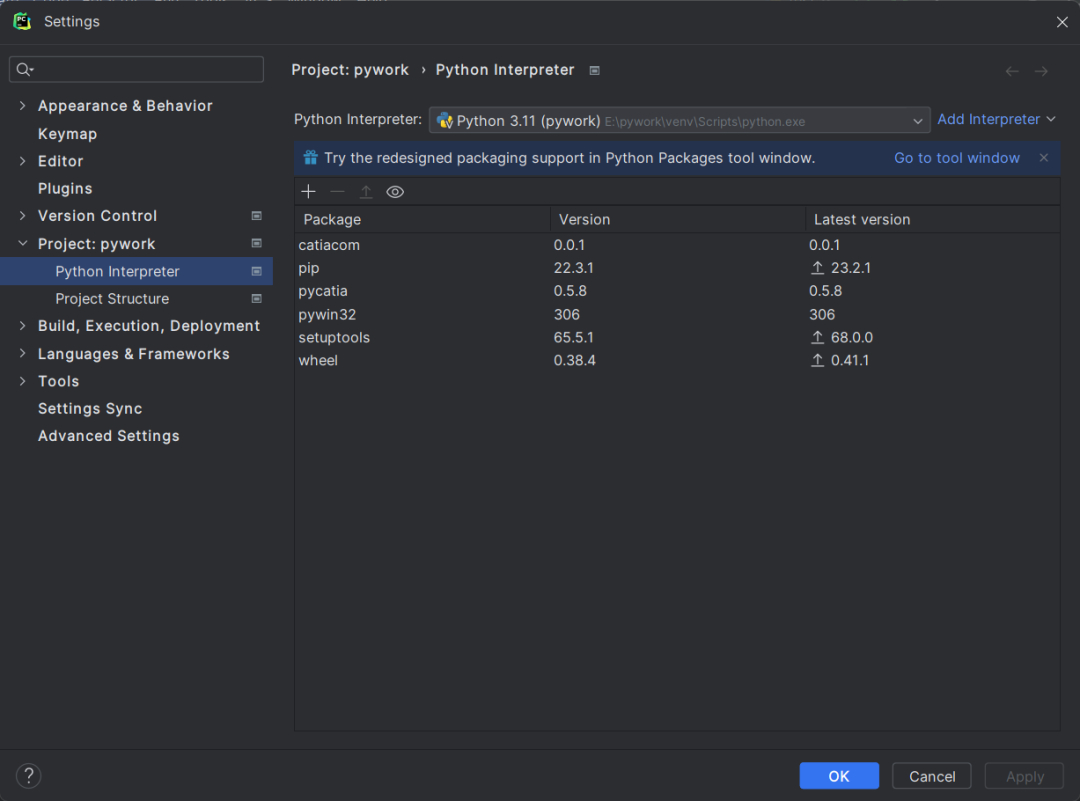Image resolution: width=1080 pixels, height=801 pixels.
Task: Sort by Latest version column header
Action: (x=933, y=219)
